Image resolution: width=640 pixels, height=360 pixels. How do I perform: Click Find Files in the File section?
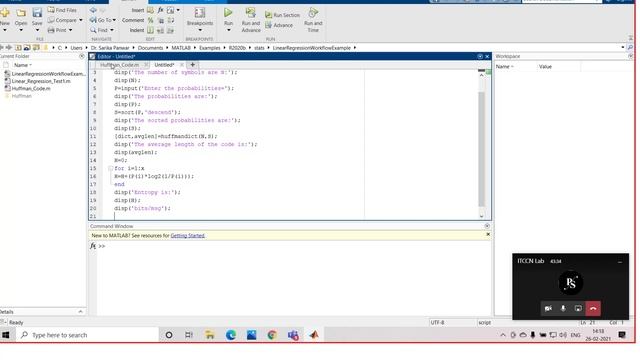pos(62,10)
